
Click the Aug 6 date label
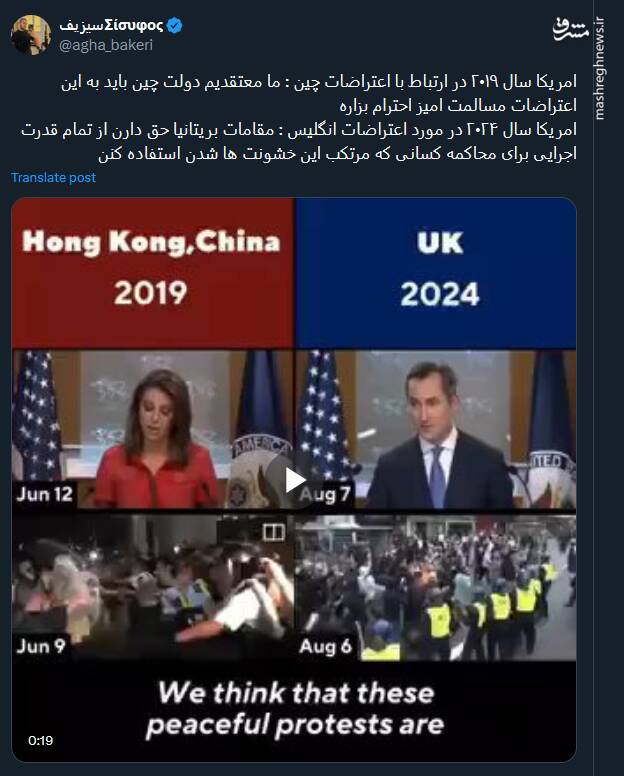326,646
